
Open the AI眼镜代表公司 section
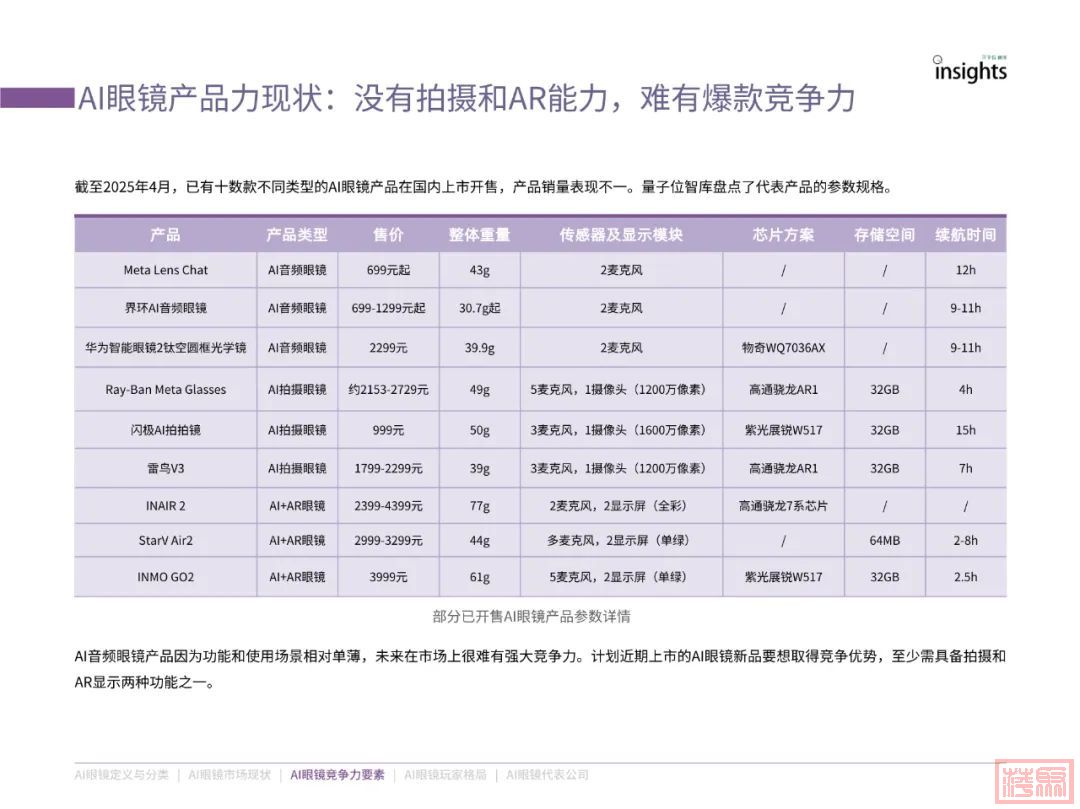547,774
